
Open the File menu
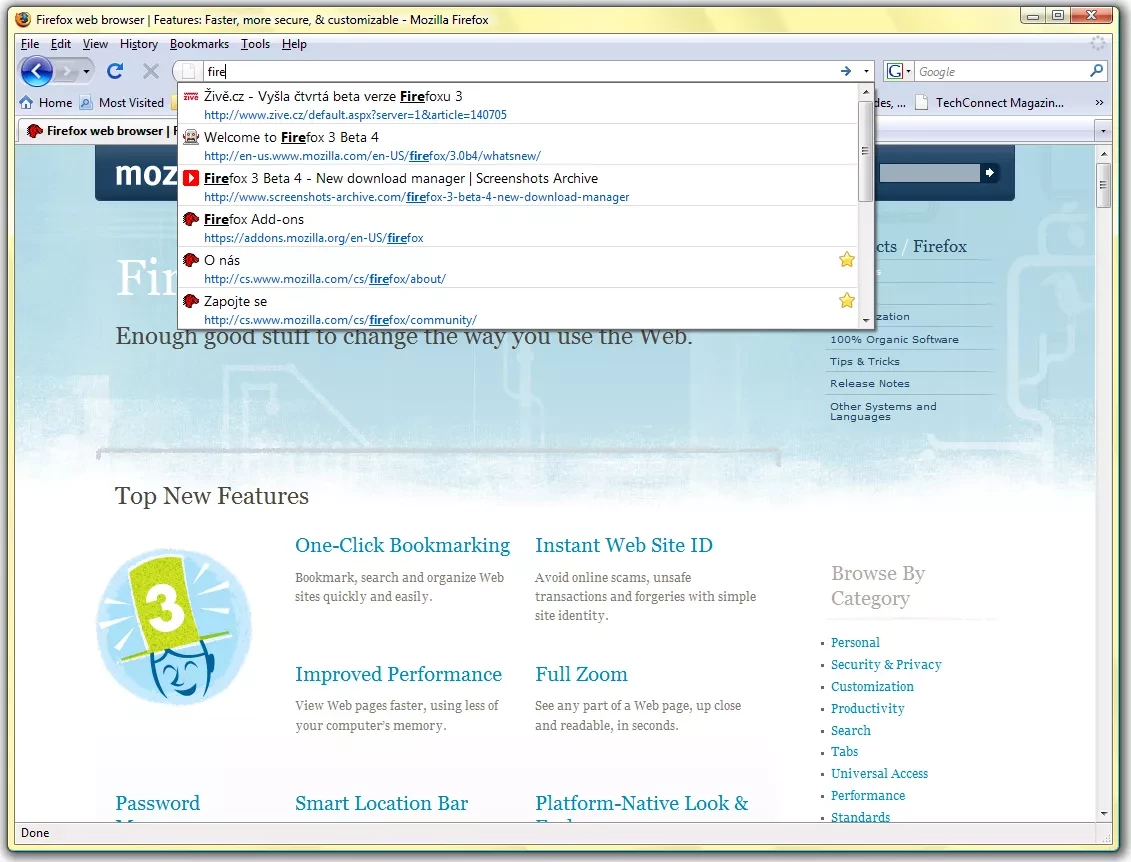(x=30, y=44)
